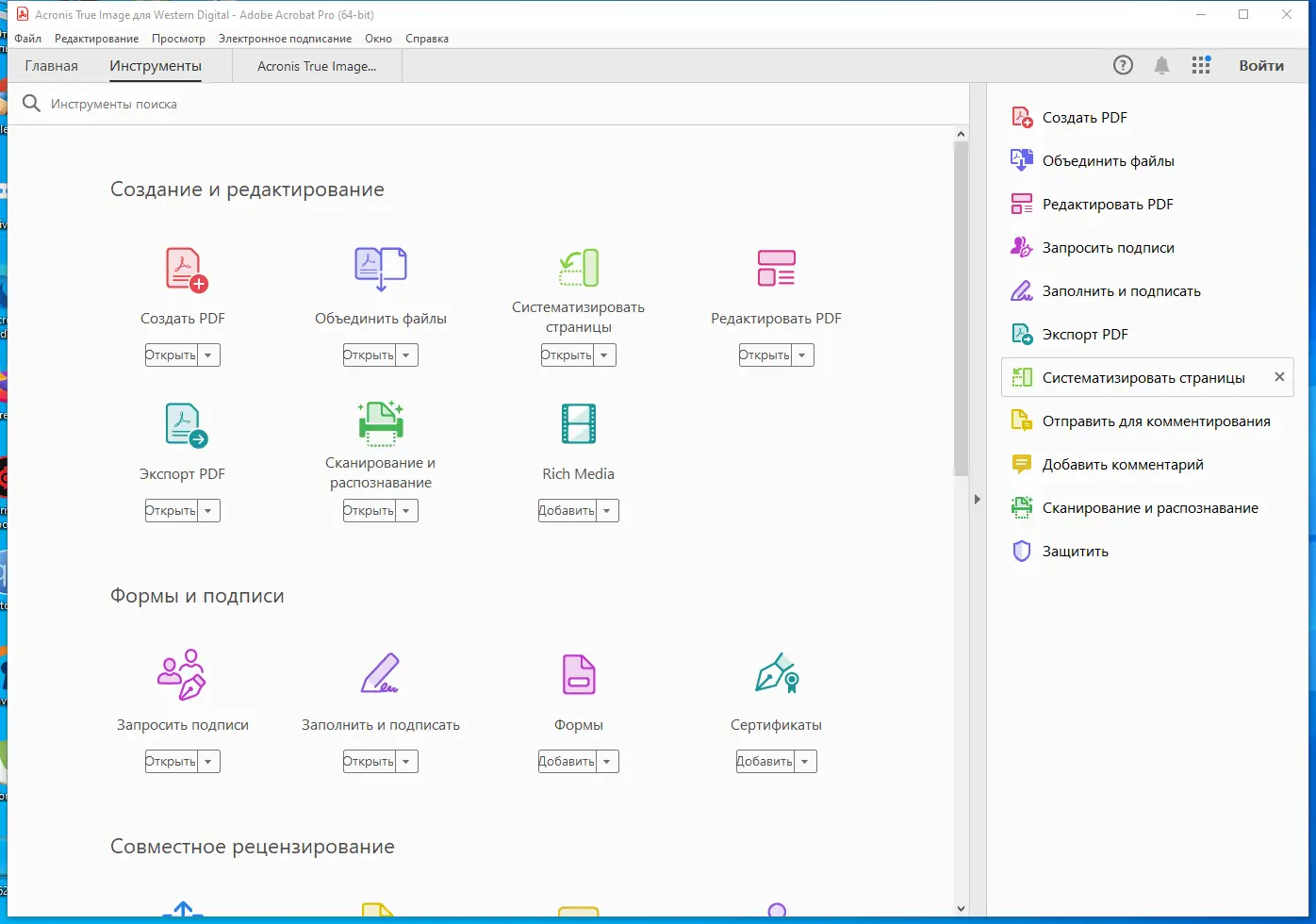Click Открыть button under Заполнить и подписать
This screenshot has width=1316, height=924.
click(x=369, y=762)
